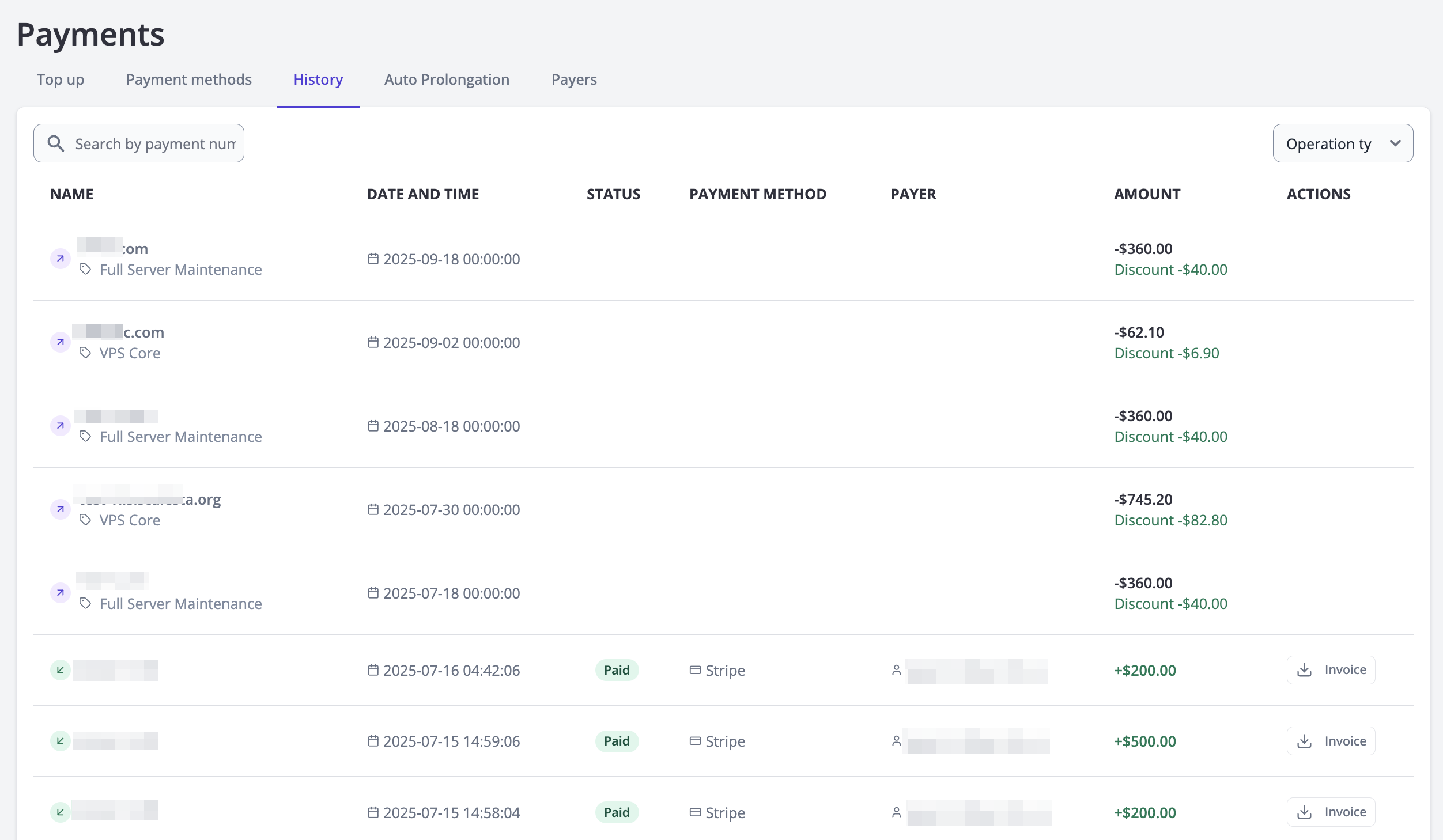Select the Payers tab

(574, 80)
